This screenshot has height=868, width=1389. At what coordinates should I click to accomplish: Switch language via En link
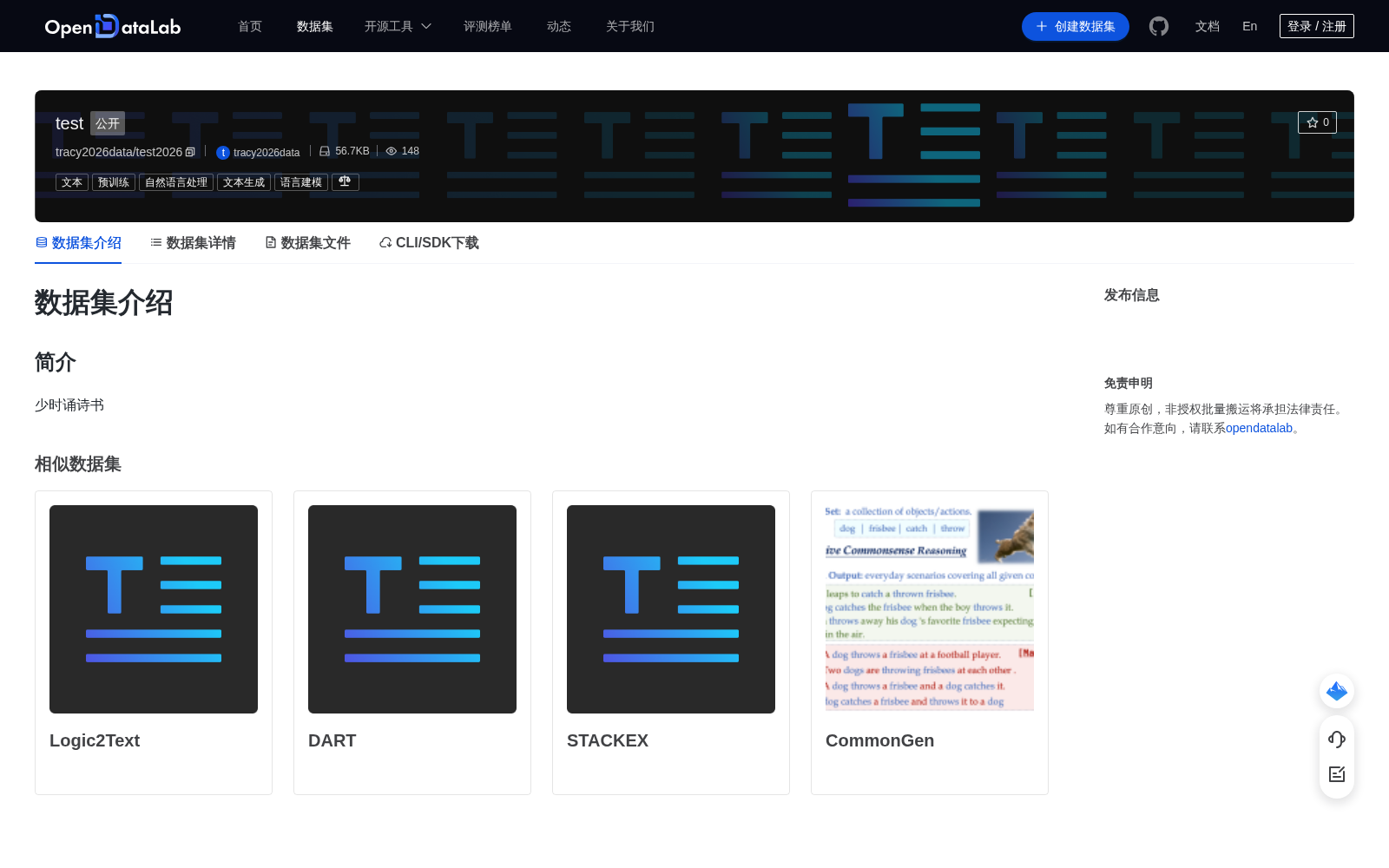[x=1250, y=26]
